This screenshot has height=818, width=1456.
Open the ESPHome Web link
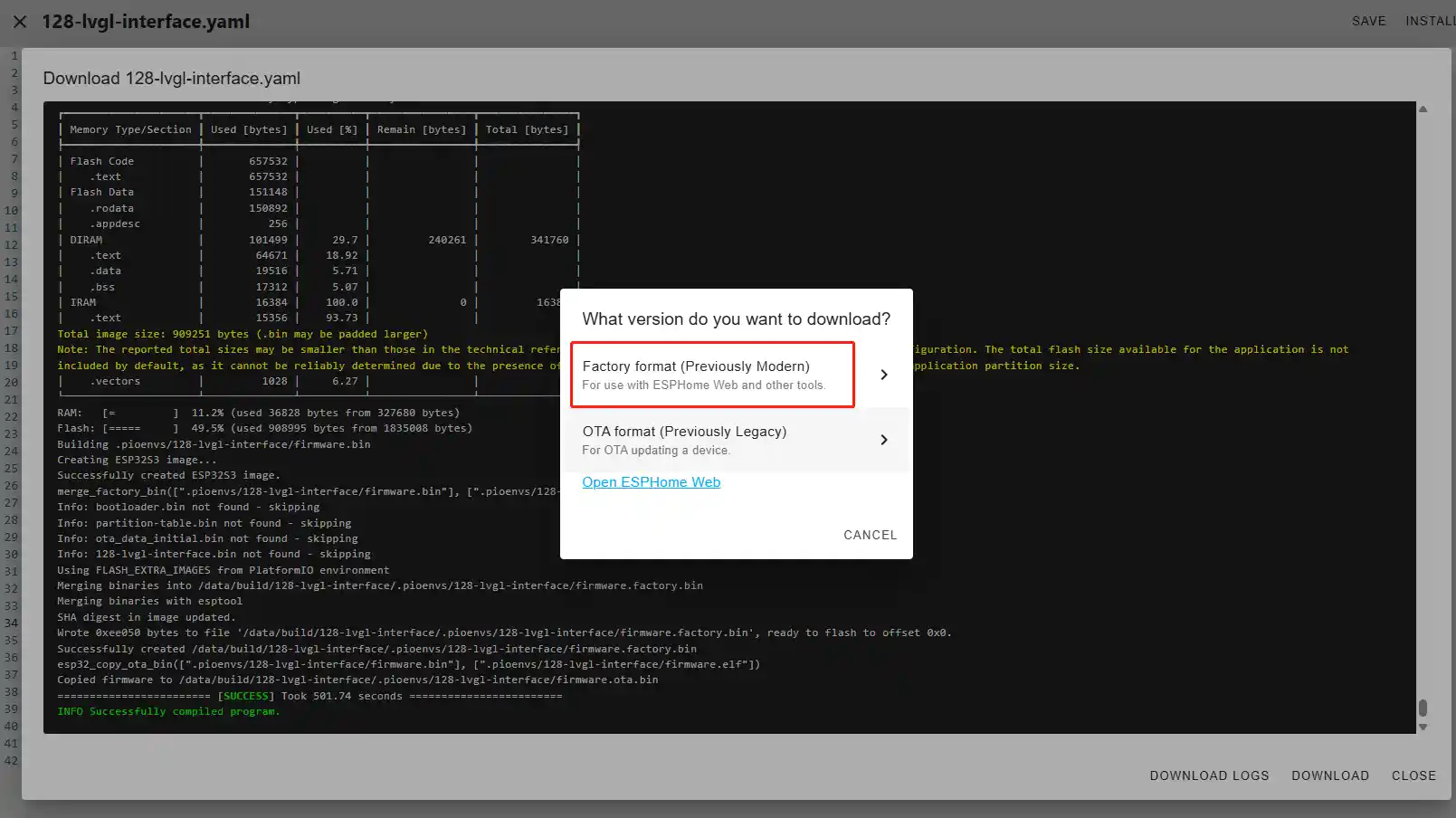651,482
